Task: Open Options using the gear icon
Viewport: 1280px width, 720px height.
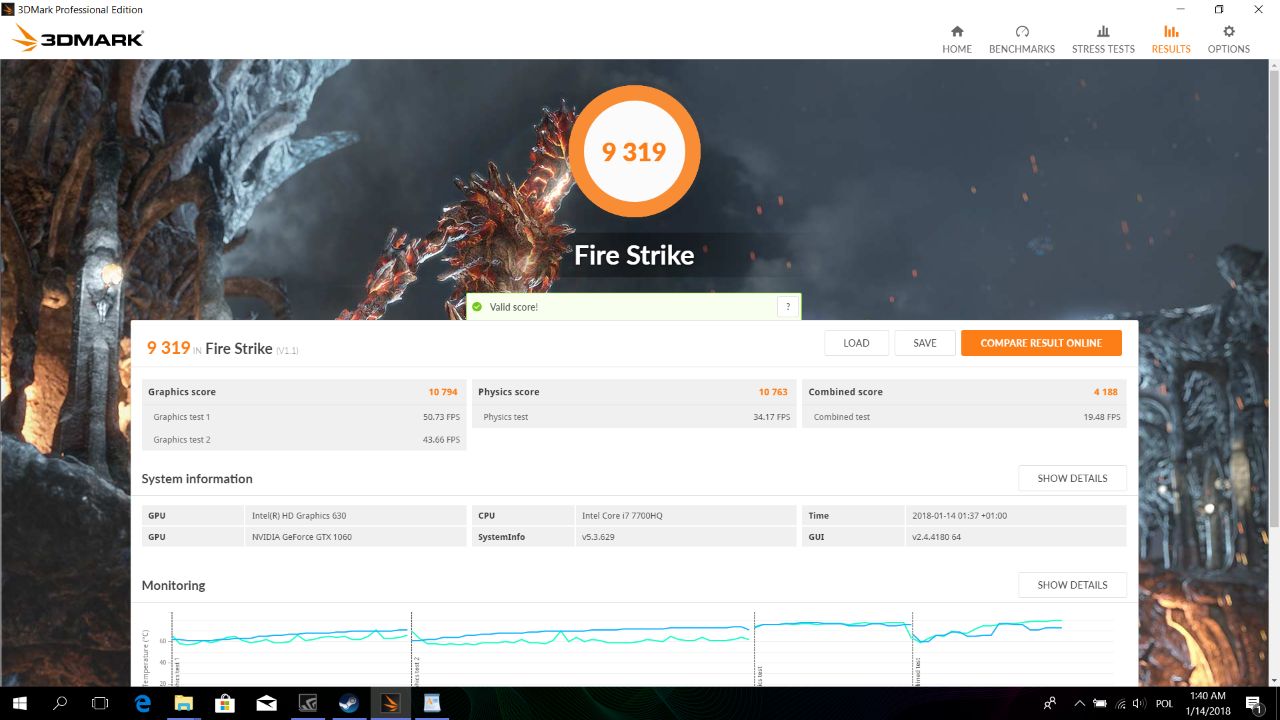Action: coord(1228,38)
